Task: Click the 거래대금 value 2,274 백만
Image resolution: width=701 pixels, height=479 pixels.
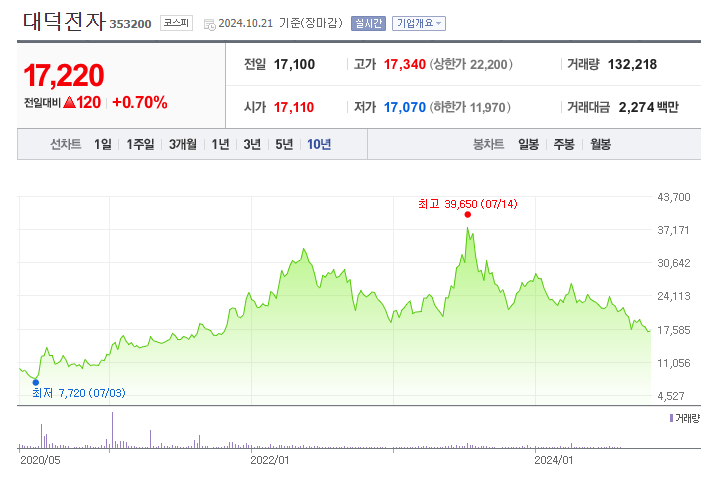Action: click(x=649, y=107)
